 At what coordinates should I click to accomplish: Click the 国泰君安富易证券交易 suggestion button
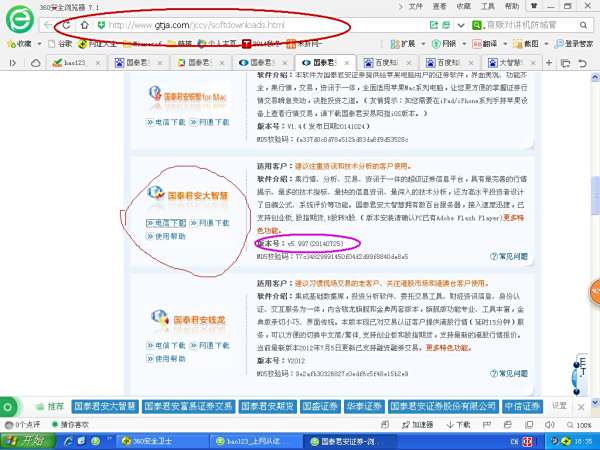(x=188, y=406)
